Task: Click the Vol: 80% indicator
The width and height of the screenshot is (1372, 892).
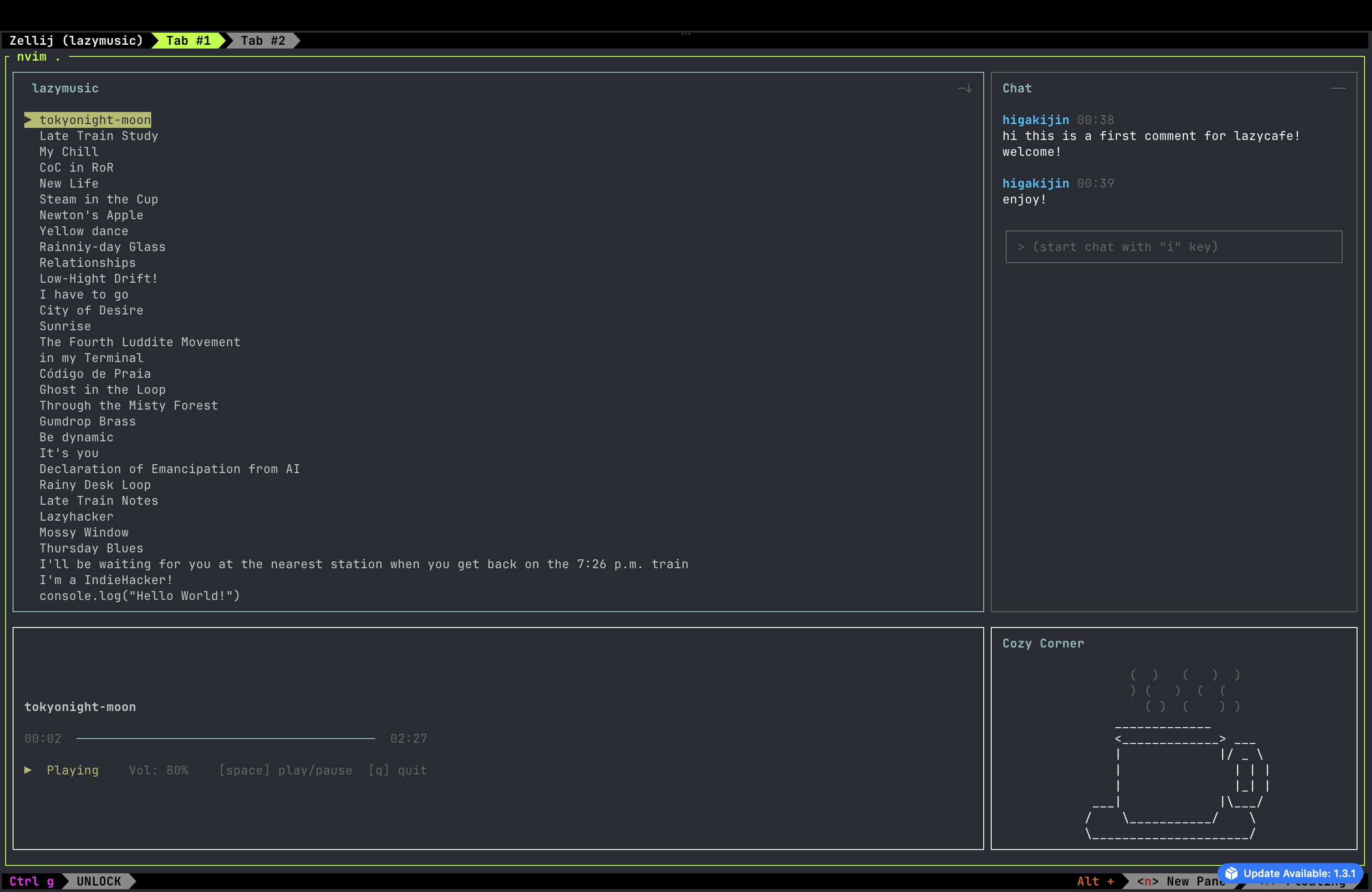Action: point(159,770)
